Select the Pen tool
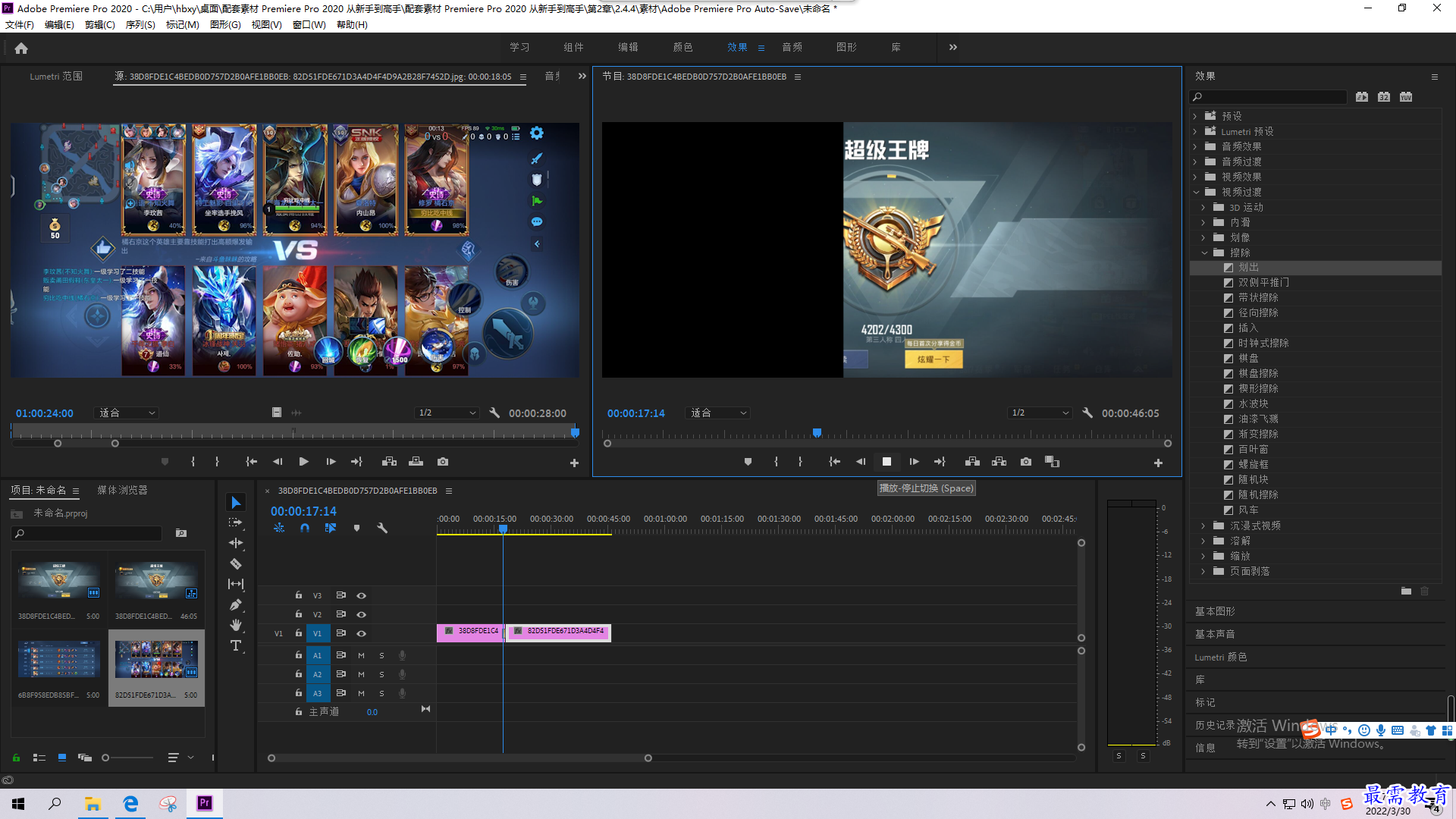Image resolution: width=1456 pixels, height=819 pixels. 236,604
